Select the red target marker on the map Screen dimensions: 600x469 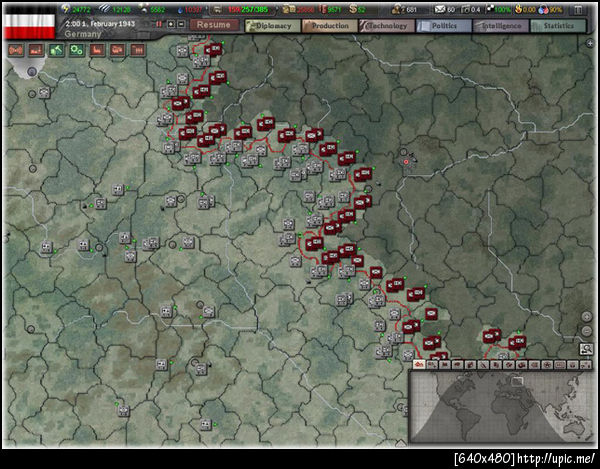coord(406,162)
